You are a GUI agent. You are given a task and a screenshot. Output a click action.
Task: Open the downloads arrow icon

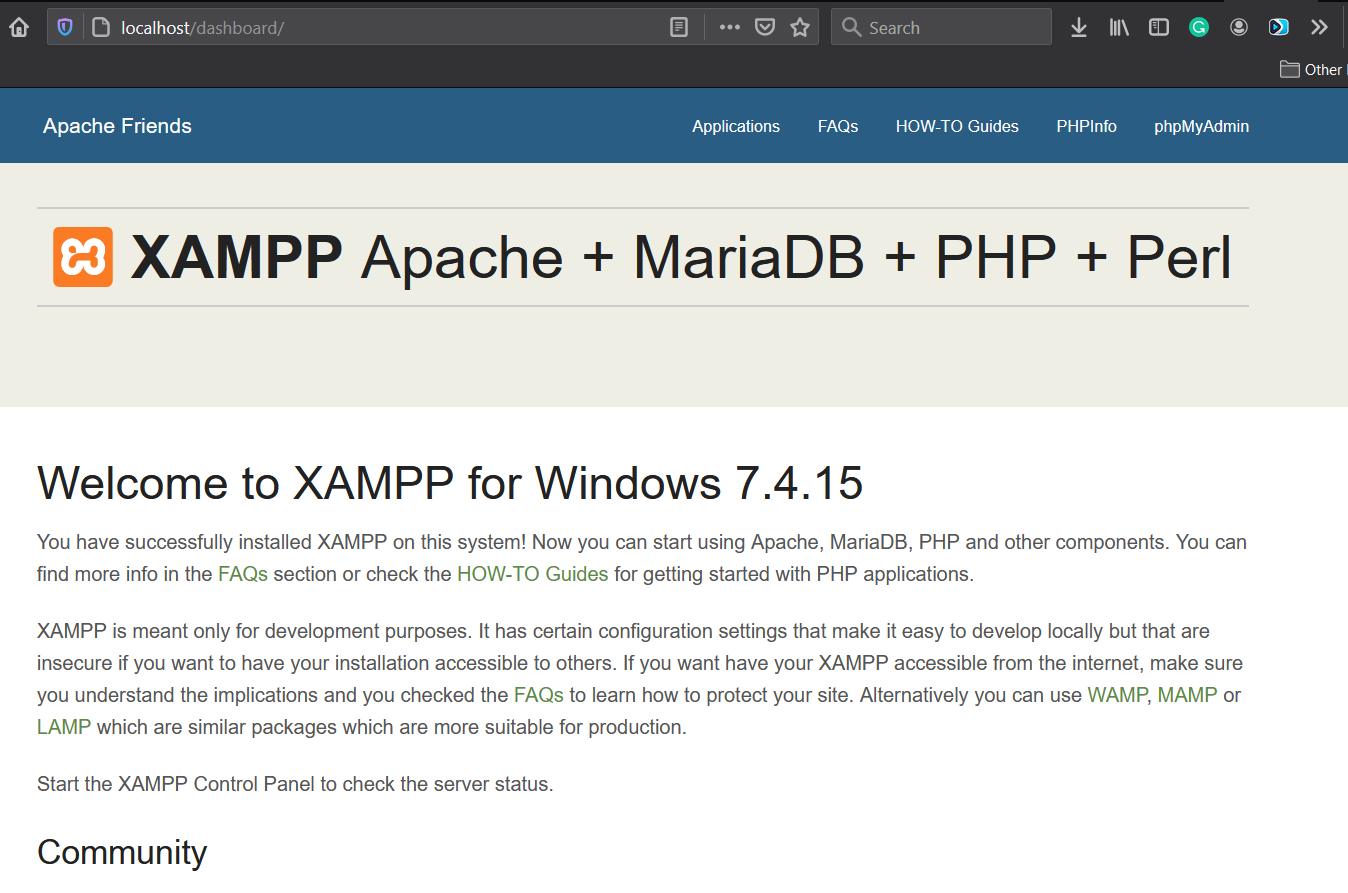(1079, 28)
